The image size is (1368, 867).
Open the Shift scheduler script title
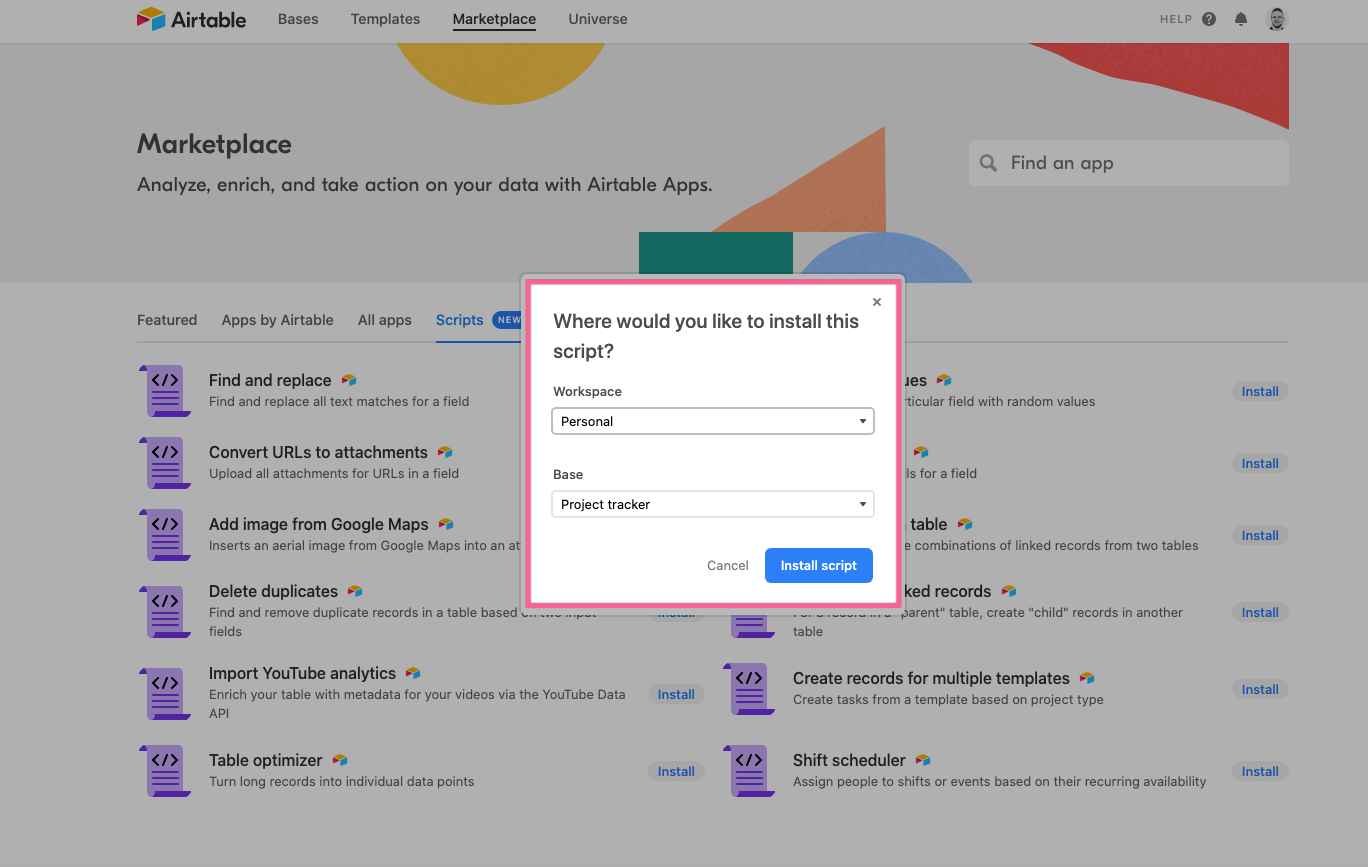pyautogui.click(x=849, y=760)
